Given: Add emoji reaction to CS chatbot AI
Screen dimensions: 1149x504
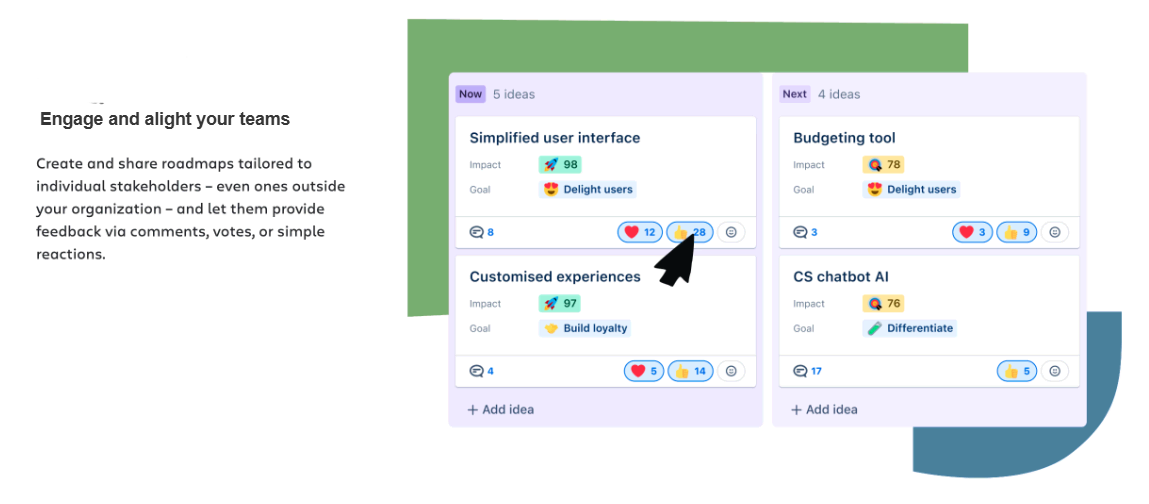Looking at the screenshot, I should click(x=1054, y=371).
